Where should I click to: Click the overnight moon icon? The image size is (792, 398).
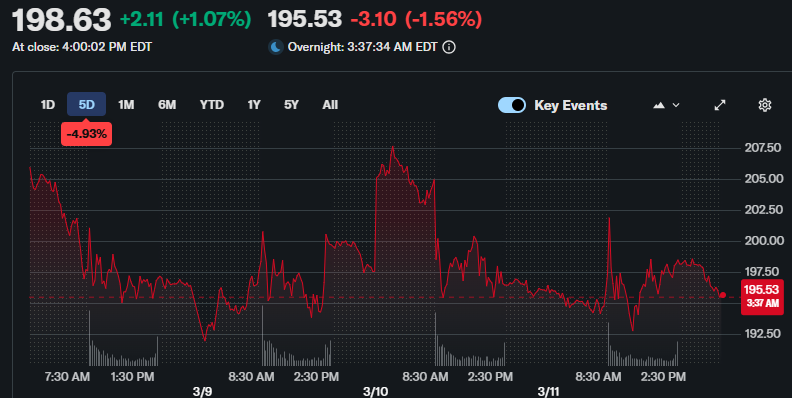(275, 47)
